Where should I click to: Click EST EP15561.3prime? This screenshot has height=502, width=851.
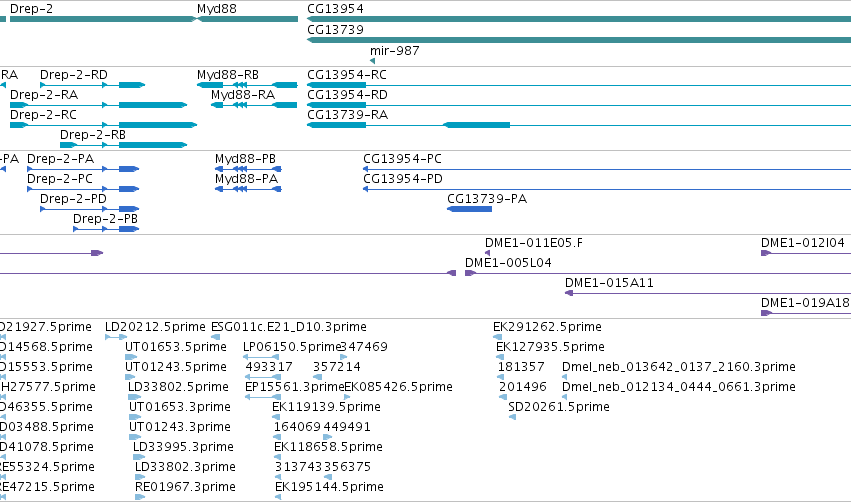pyautogui.click(x=295, y=387)
